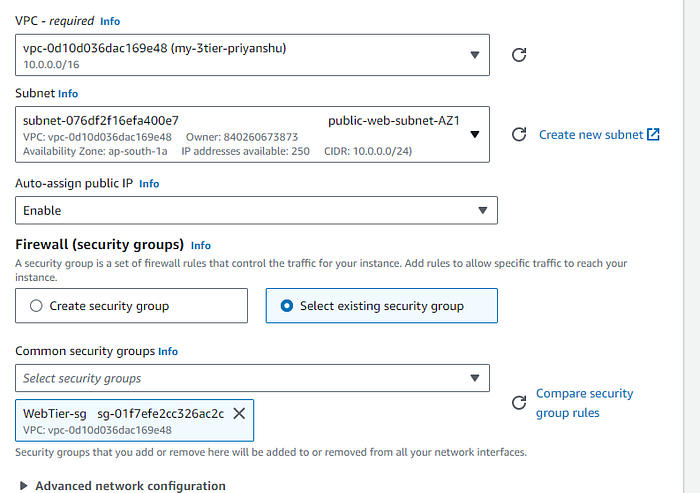This screenshot has width=700, height=493.
Task: Refresh the subnet list
Action: click(519, 134)
